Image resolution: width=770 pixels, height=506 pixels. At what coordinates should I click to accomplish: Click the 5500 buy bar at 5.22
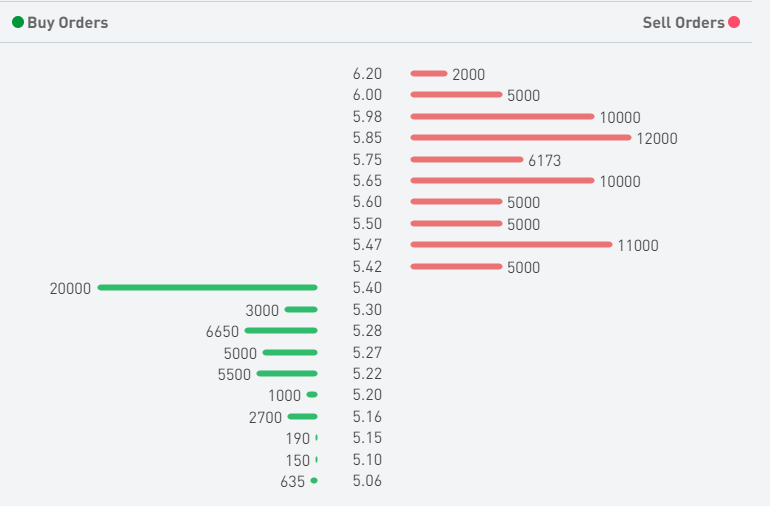click(286, 374)
